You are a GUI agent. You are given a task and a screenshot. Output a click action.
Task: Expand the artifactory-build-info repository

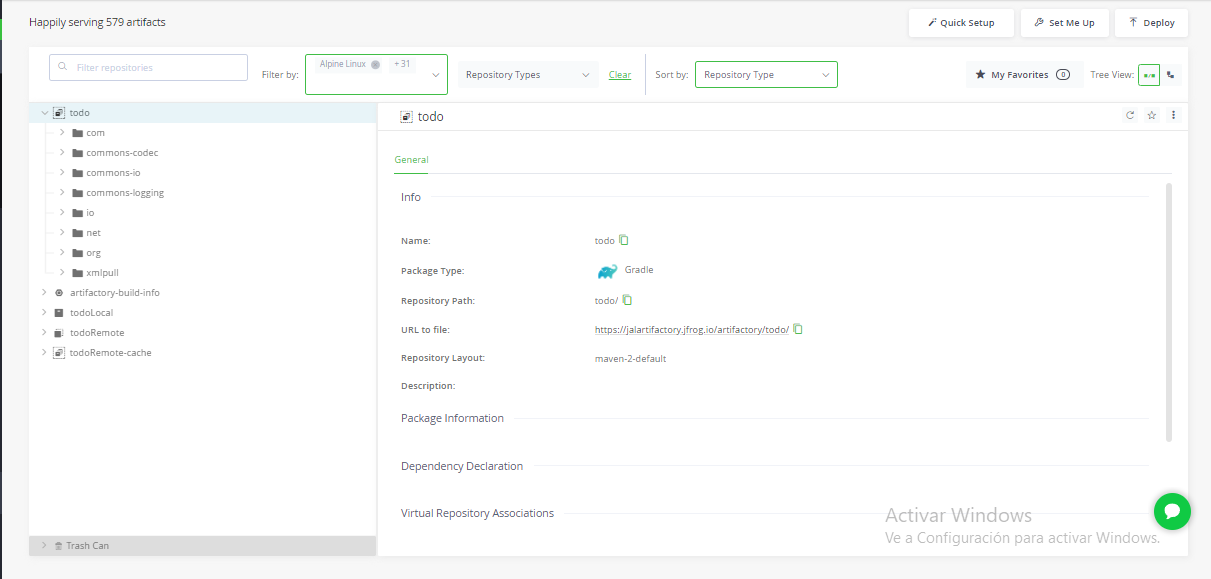coord(44,293)
